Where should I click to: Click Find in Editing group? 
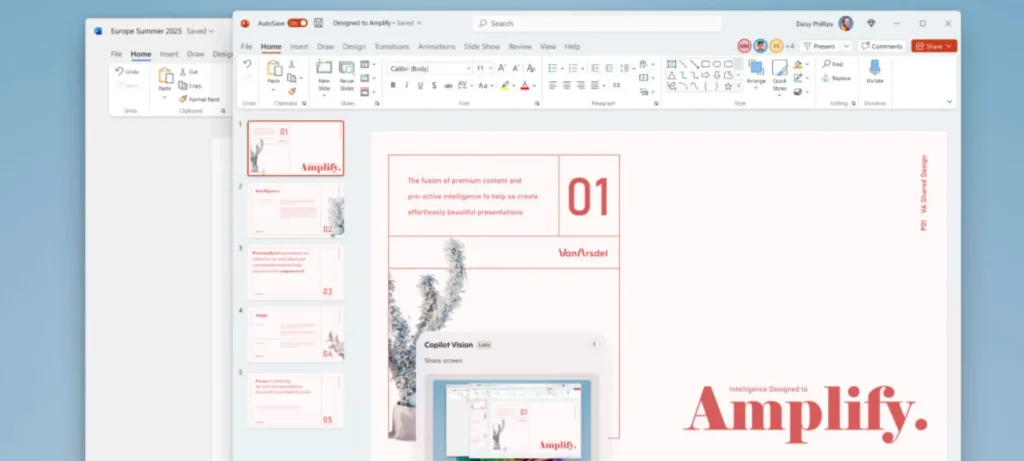(x=832, y=64)
